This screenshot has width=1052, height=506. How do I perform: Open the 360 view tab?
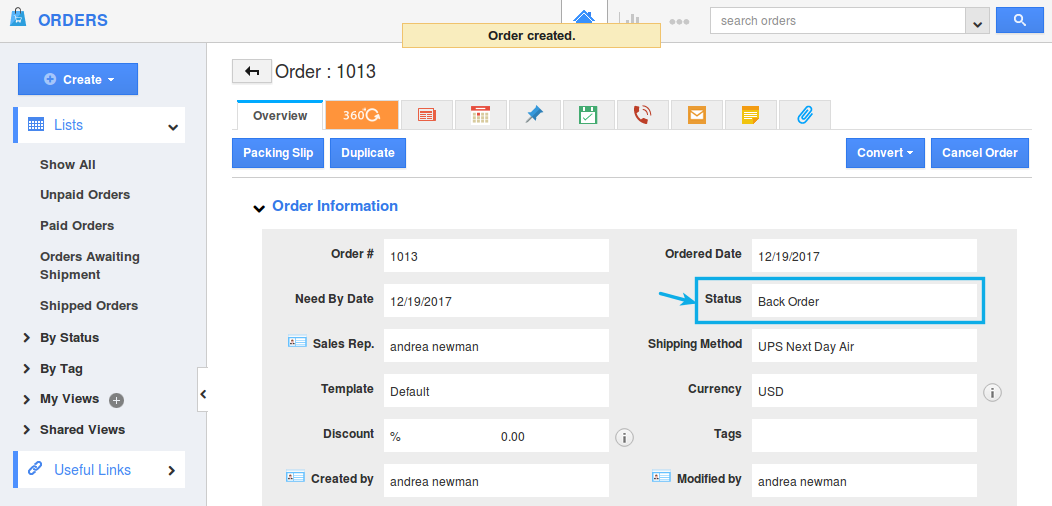[x=361, y=115]
